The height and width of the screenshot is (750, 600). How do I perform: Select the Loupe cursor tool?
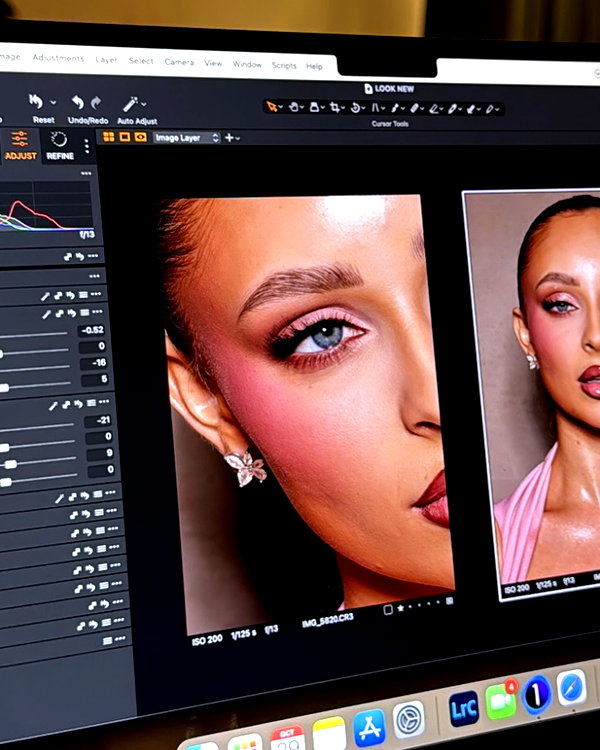(x=314, y=107)
